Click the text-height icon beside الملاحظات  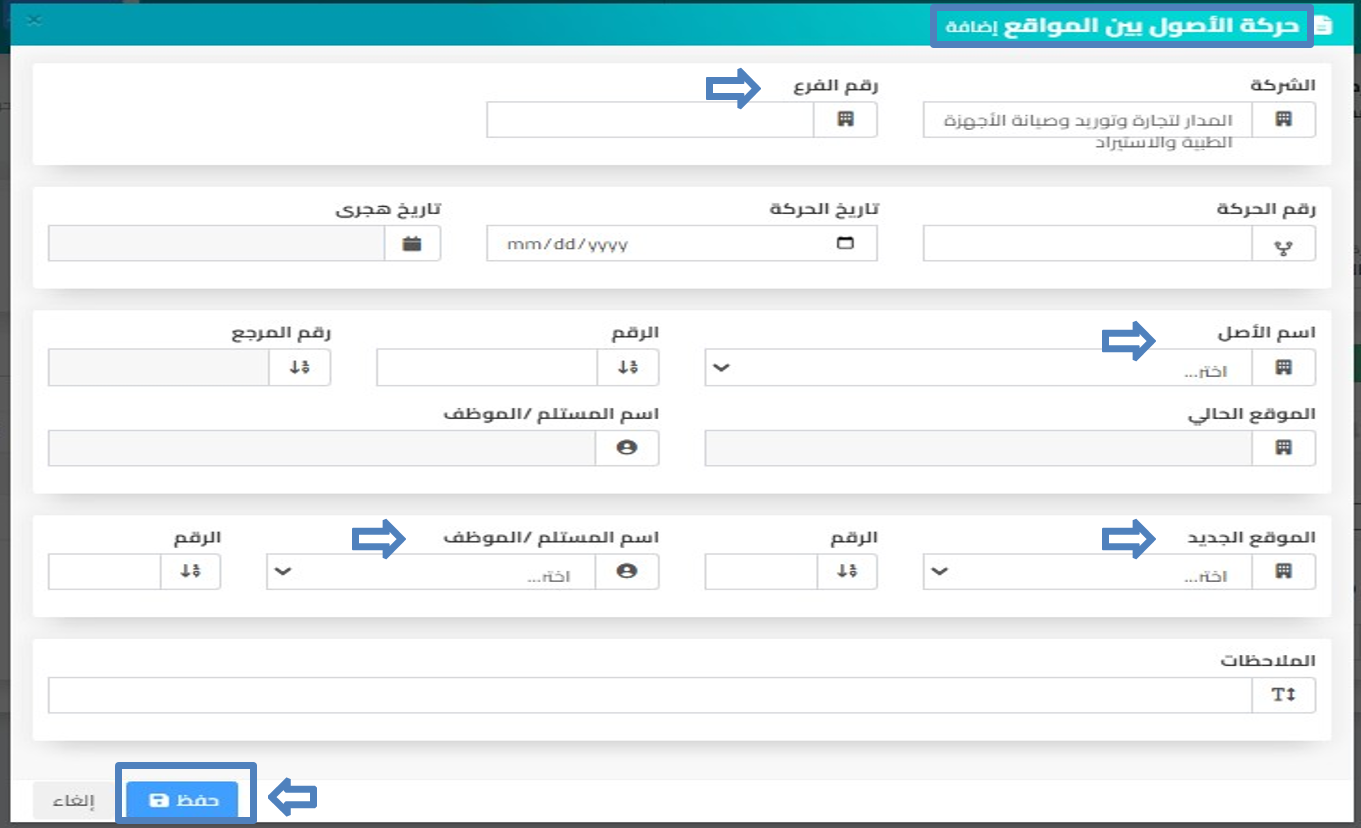(1284, 695)
